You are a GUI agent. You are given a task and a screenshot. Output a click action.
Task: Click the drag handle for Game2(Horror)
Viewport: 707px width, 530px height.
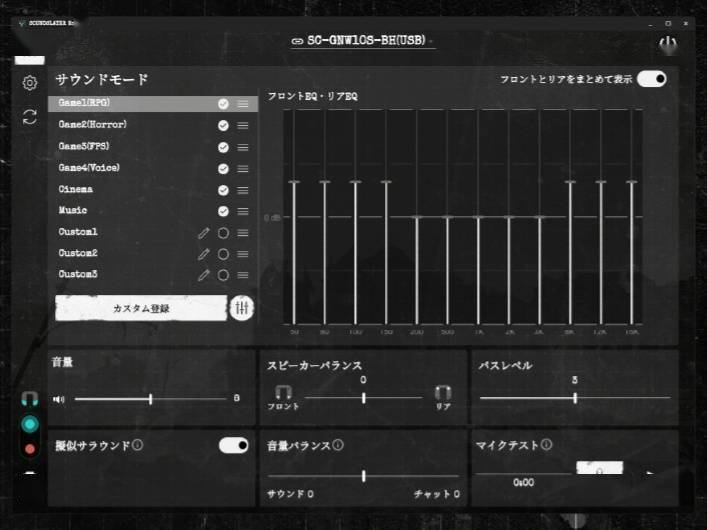pos(243,125)
